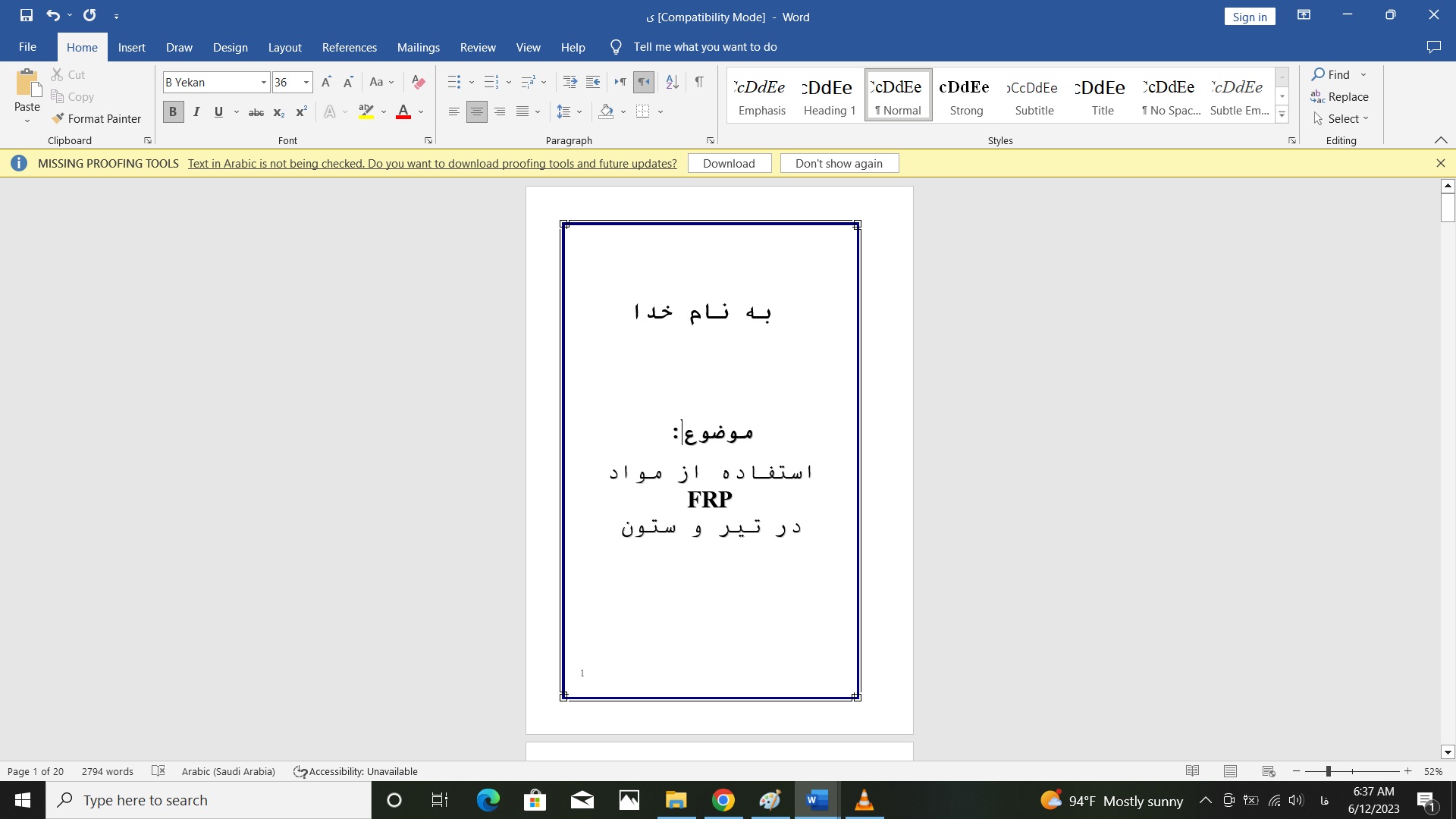1456x819 pixels.
Task: Expand the Line Spacing options
Action: point(579,111)
